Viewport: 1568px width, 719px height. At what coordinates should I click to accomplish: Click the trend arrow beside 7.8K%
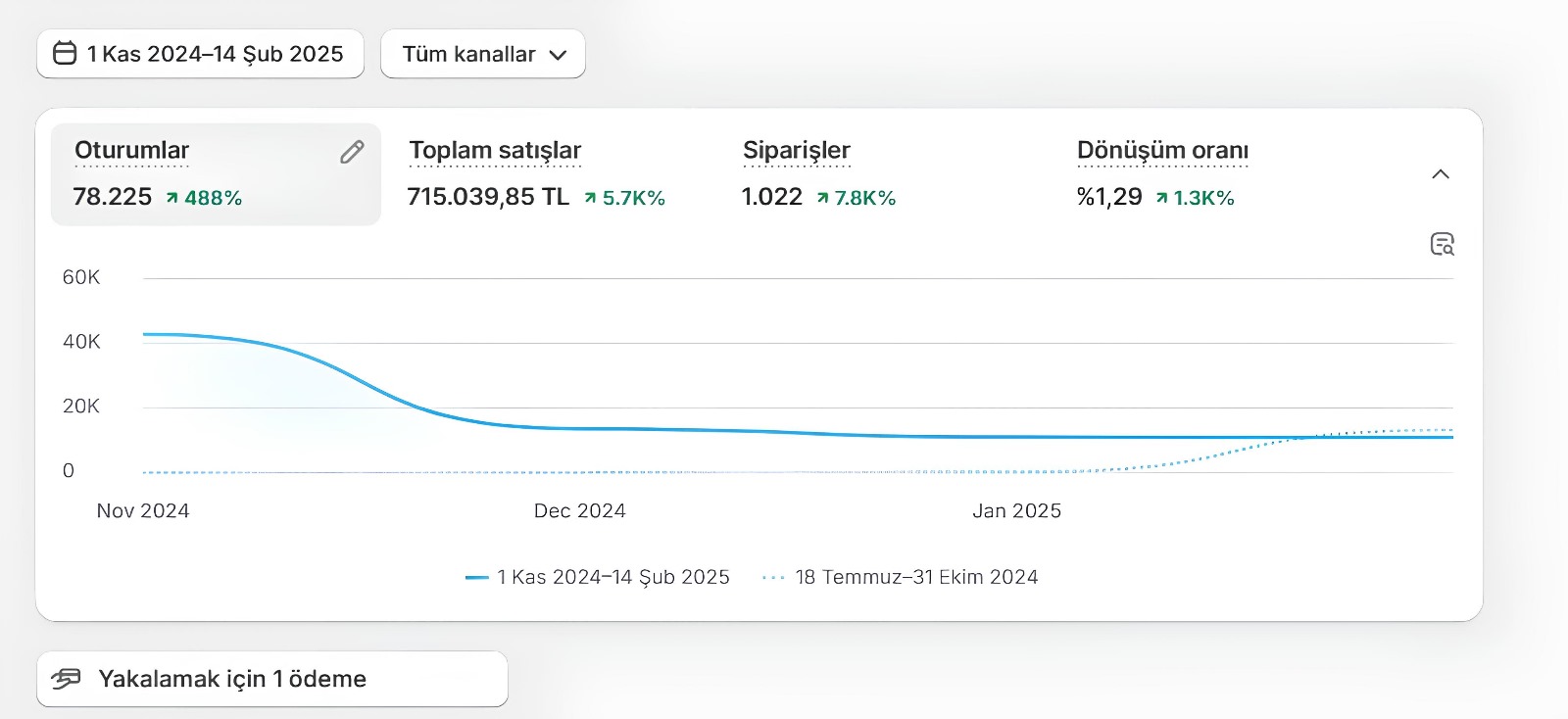click(822, 198)
